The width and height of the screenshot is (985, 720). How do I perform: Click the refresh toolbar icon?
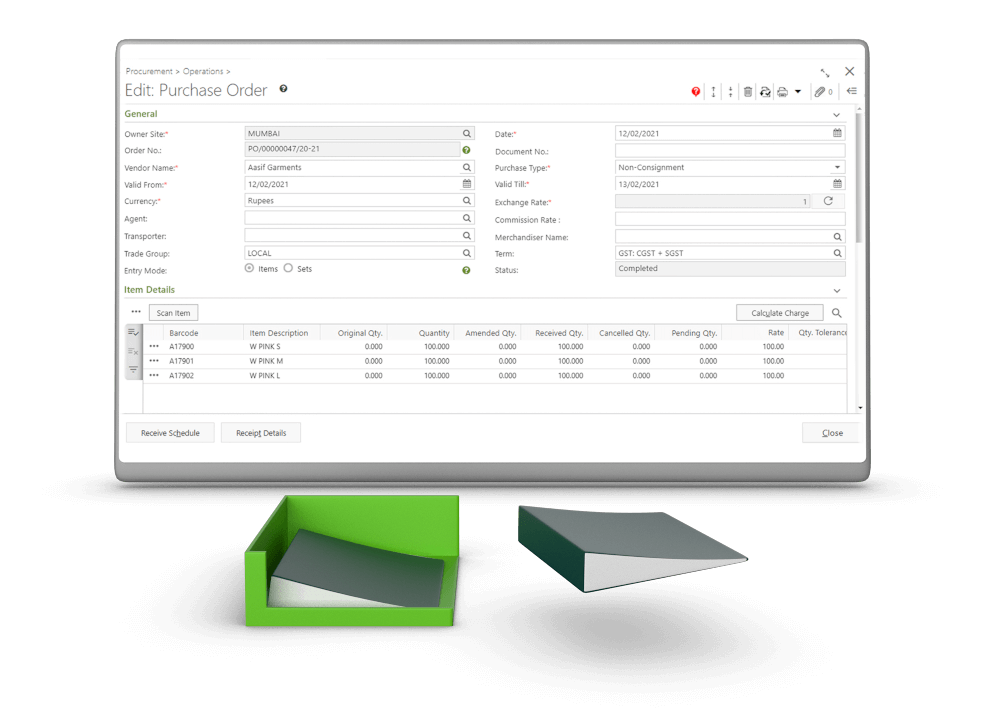click(x=765, y=91)
